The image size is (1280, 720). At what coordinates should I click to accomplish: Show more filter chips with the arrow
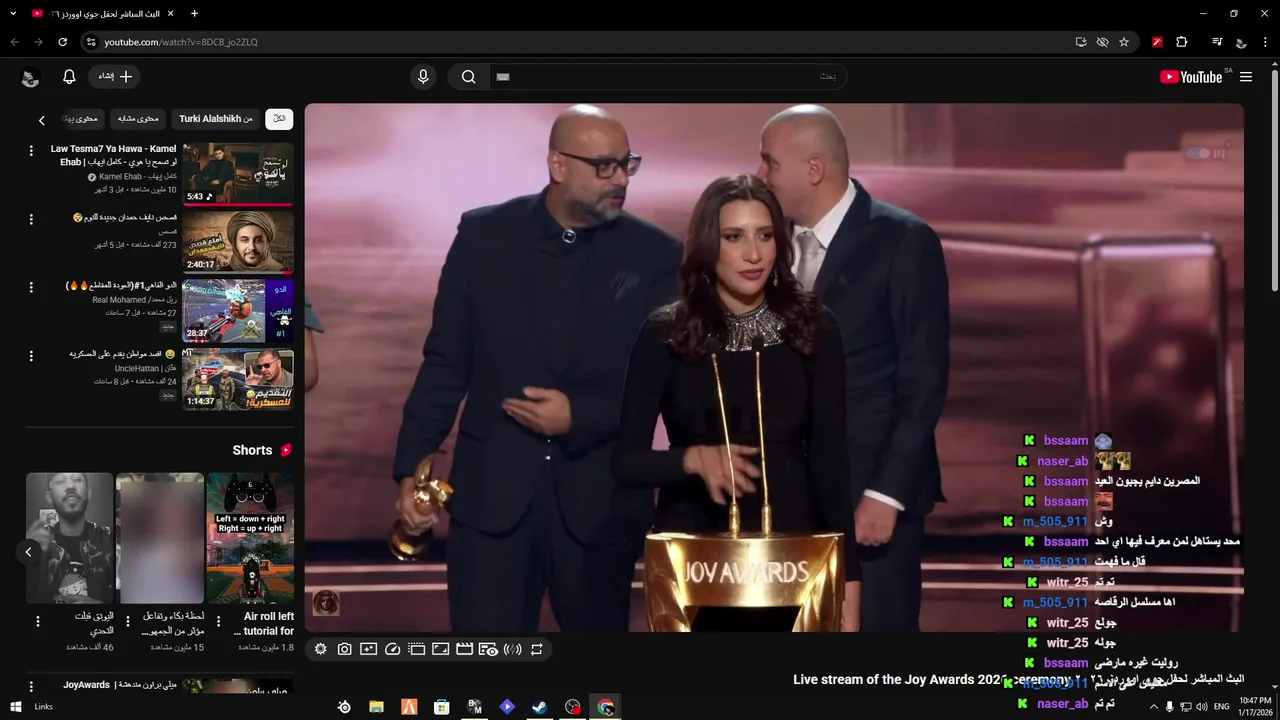click(x=41, y=120)
